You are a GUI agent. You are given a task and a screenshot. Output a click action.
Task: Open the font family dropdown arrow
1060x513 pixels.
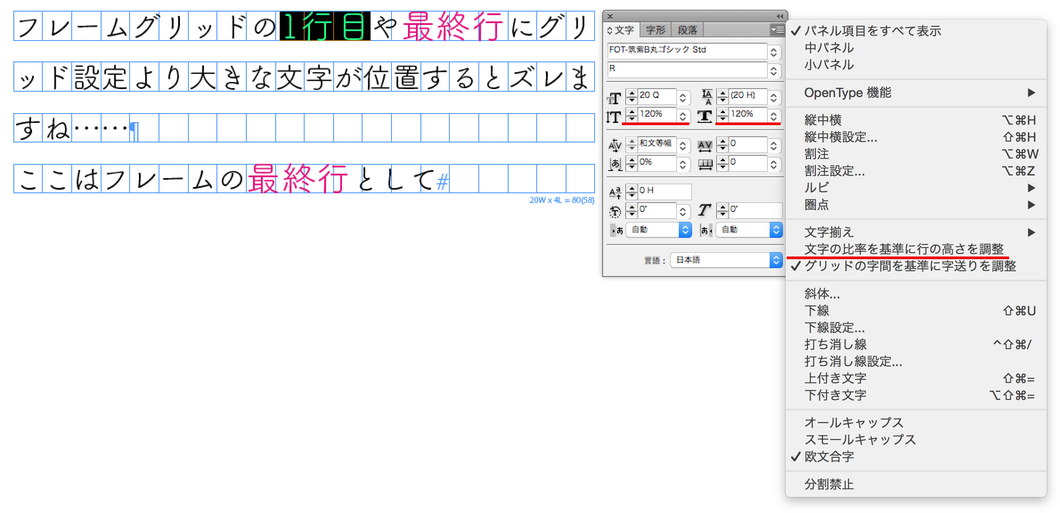[x=774, y=52]
